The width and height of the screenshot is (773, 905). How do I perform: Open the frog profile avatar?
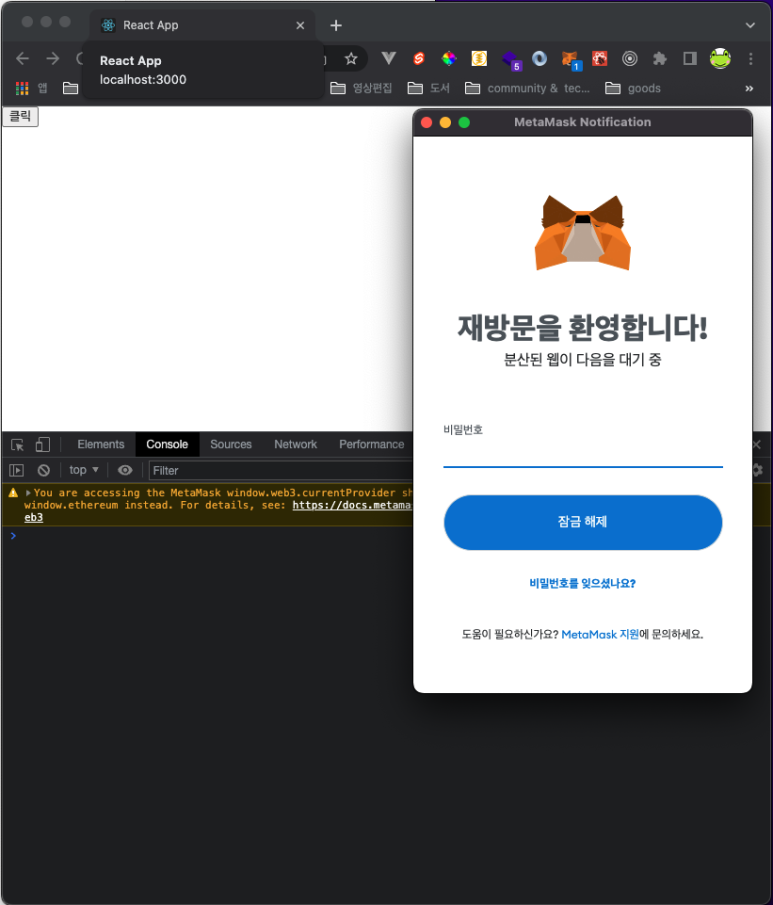click(x=720, y=58)
